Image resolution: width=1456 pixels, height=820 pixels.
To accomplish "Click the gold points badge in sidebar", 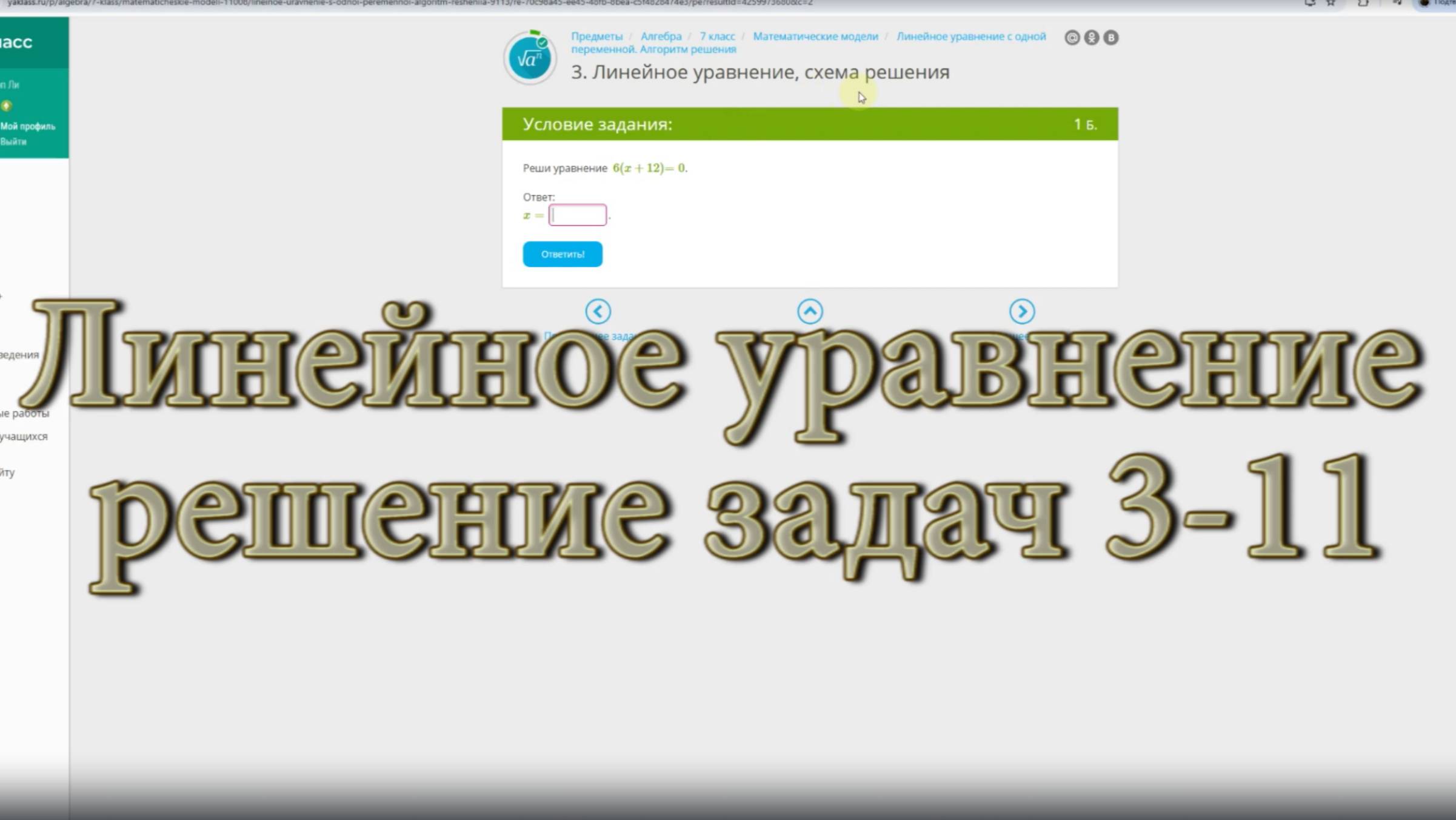I will click(7, 106).
